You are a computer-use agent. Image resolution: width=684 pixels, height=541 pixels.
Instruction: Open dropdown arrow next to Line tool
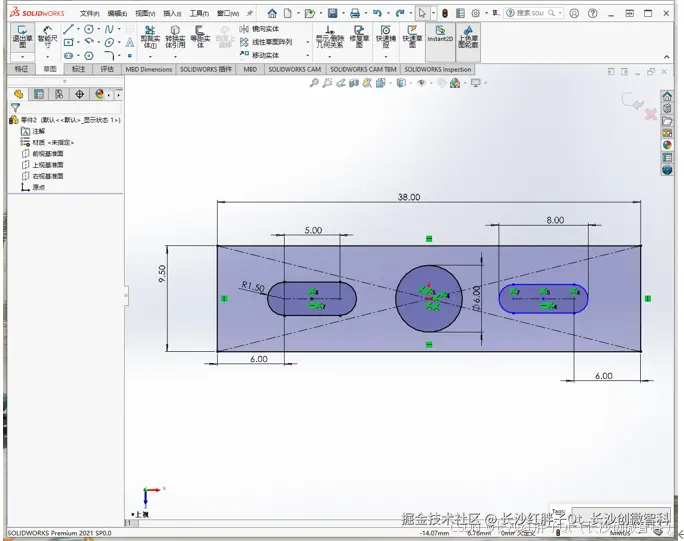[78, 29]
